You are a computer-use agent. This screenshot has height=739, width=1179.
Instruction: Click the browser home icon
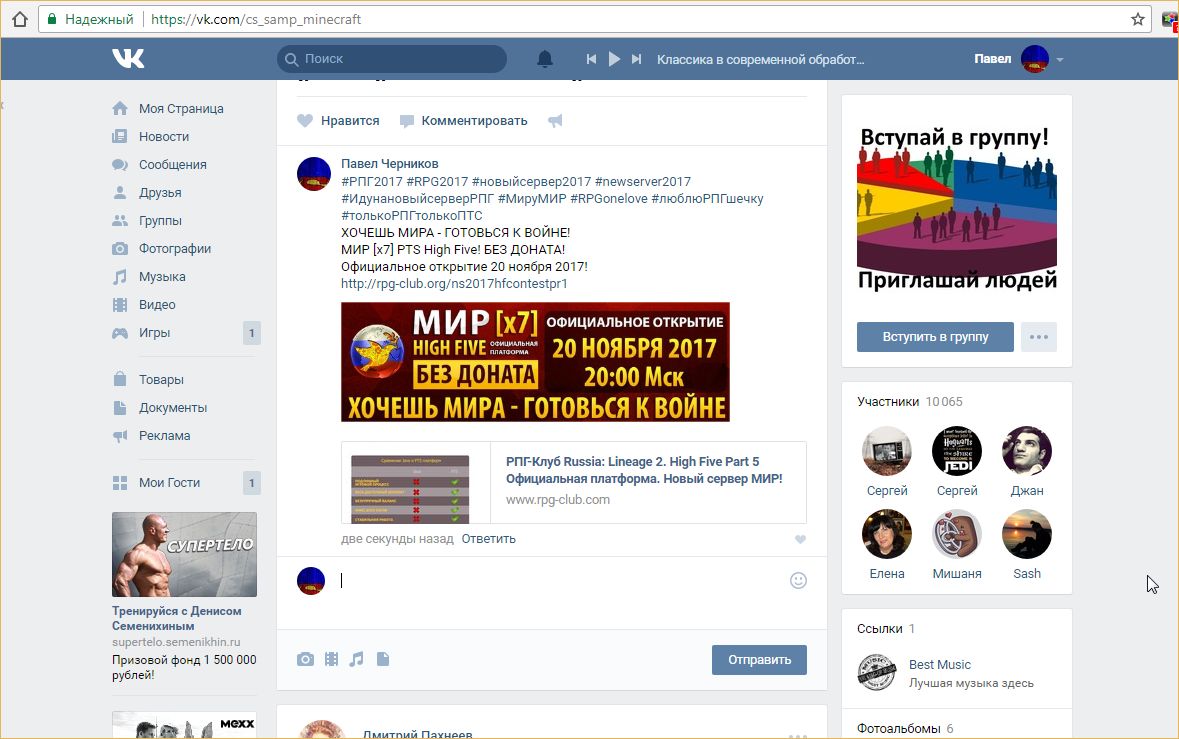[20, 19]
